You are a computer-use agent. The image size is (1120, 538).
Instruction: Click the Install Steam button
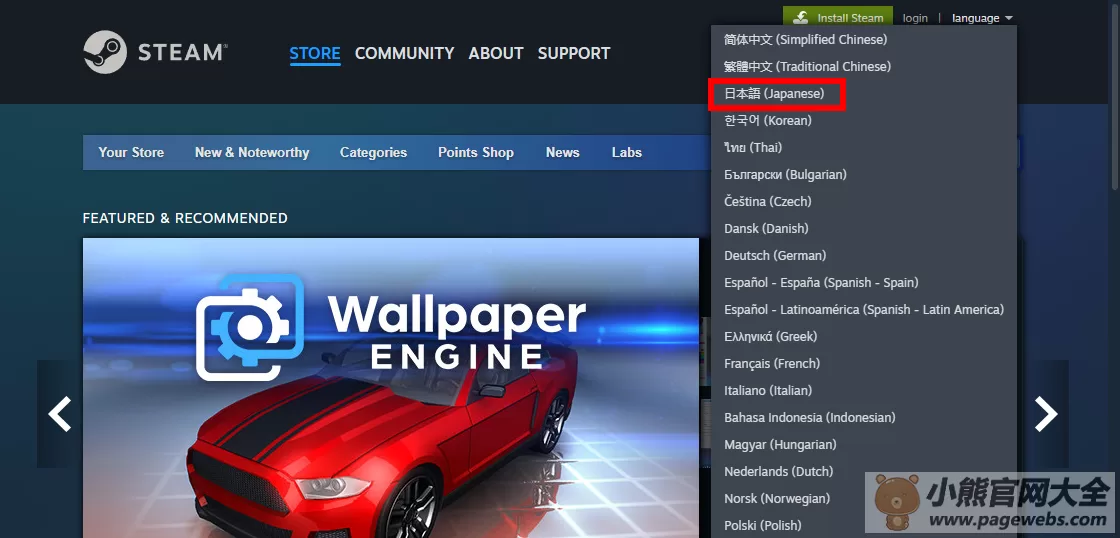tap(838, 18)
